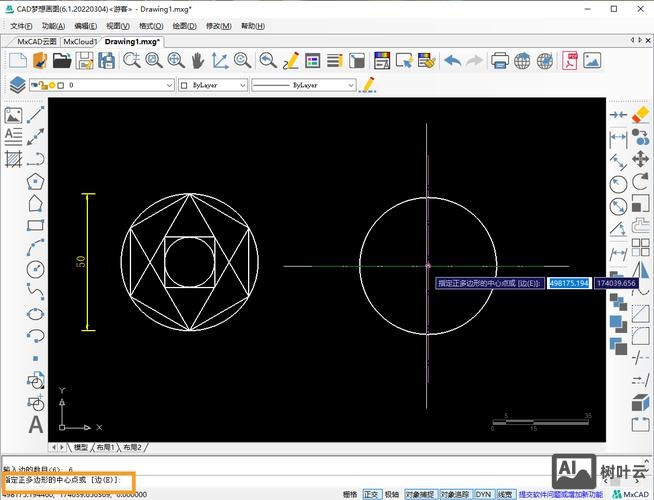Expand the ByLayer color dropdown
Screen dimensions: 654x500
pyautogui.click(x=212, y=86)
